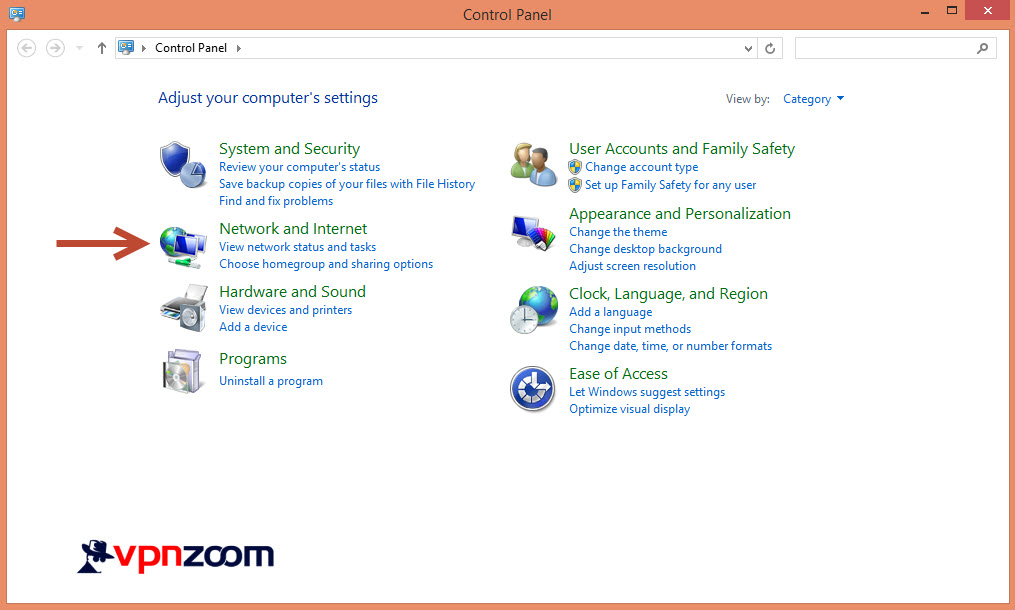
Task: Select Change desktop background
Action: point(645,249)
